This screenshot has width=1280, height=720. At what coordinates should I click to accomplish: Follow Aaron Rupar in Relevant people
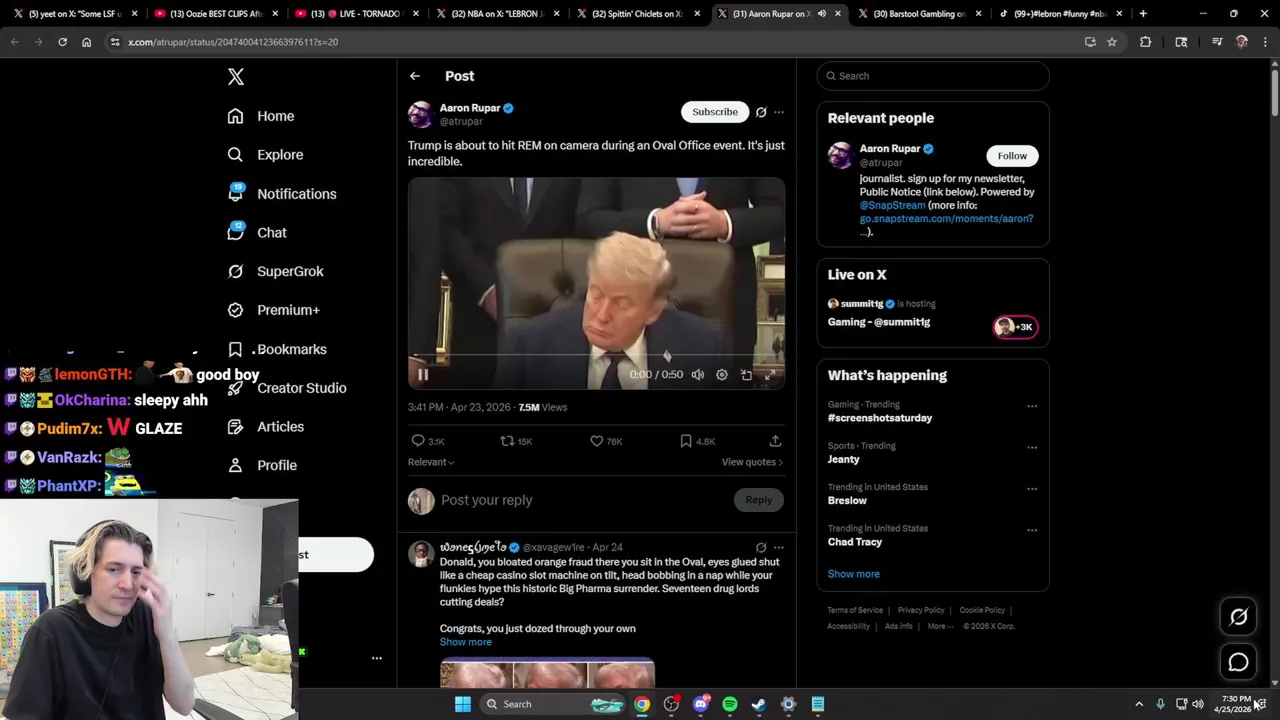[x=1012, y=156]
